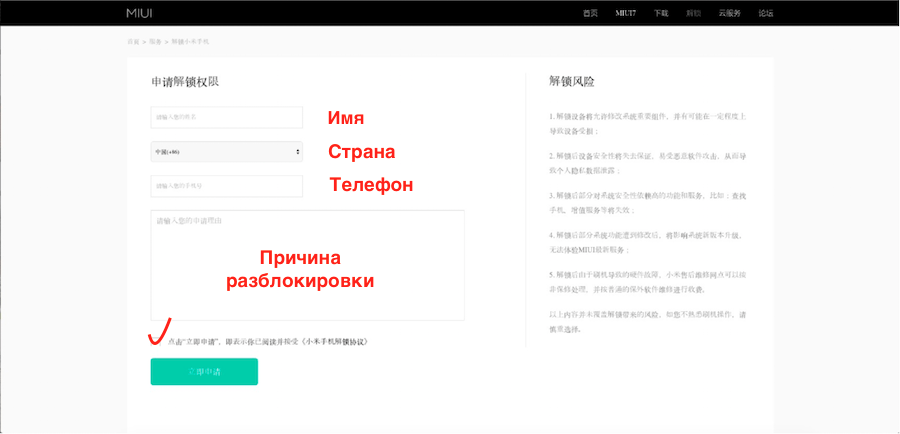Click the arrows on the country code selector
The image size is (900, 434).
click(298, 152)
